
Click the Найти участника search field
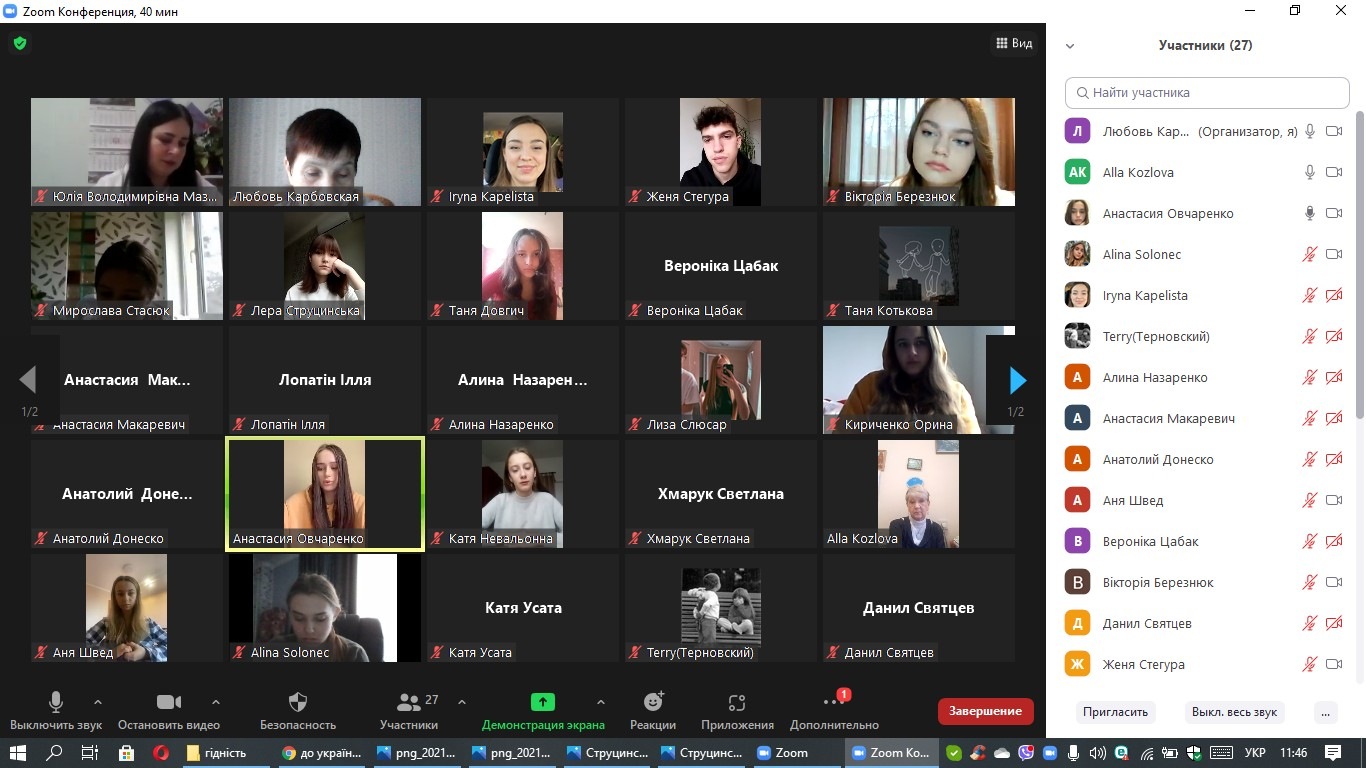pyautogui.click(x=1207, y=93)
